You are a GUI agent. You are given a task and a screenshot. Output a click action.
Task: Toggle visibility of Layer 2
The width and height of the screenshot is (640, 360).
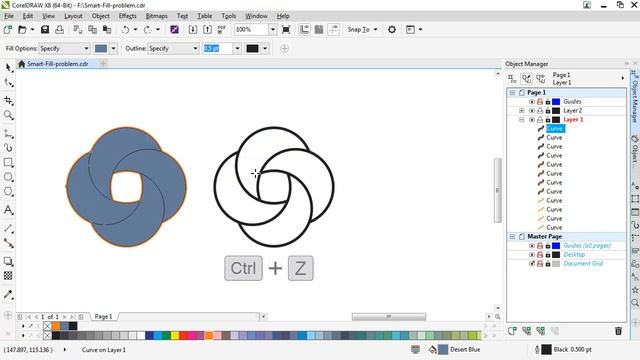(531, 111)
